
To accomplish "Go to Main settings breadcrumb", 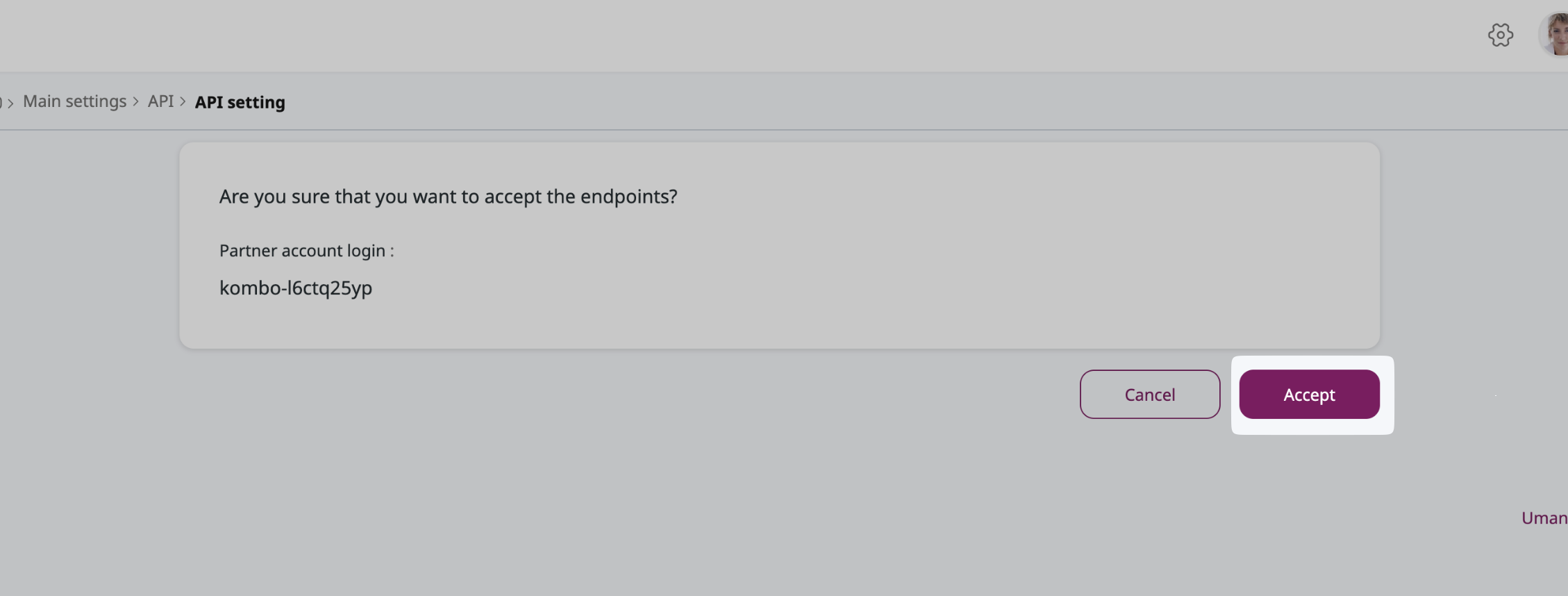I will tap(75, 101).
